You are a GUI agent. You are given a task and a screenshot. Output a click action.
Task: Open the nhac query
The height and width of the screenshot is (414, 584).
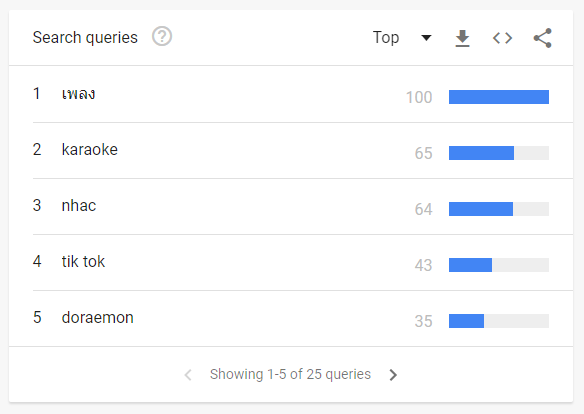(x=79, y=206)
